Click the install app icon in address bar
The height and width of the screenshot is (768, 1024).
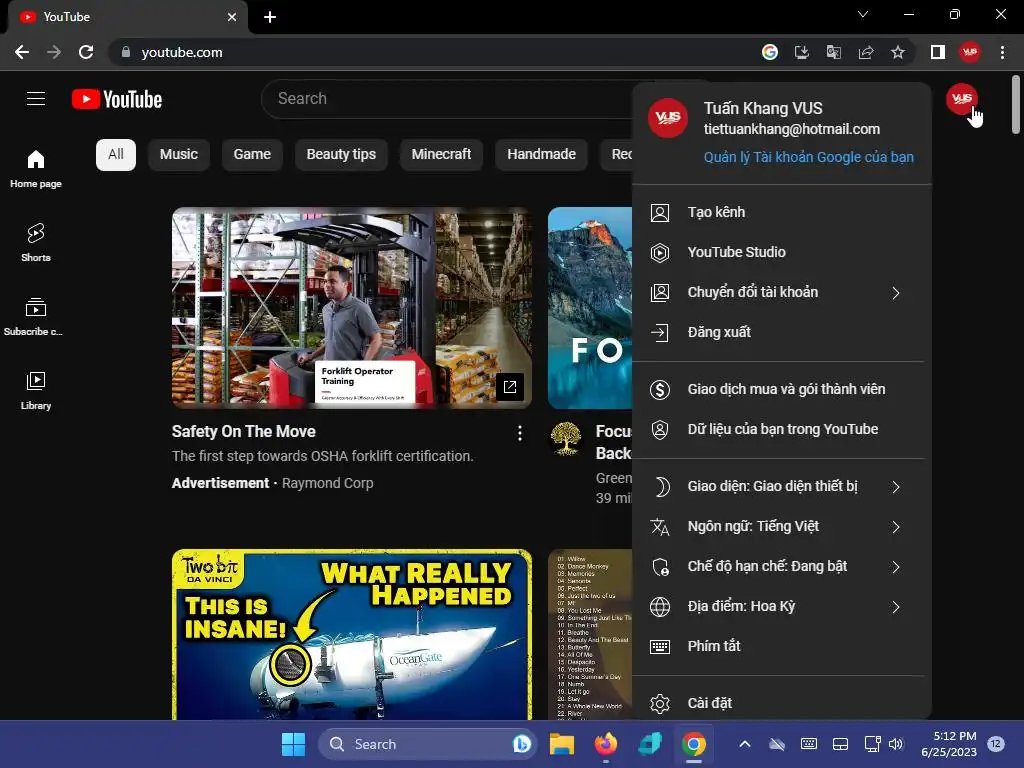tap(802, 52)
